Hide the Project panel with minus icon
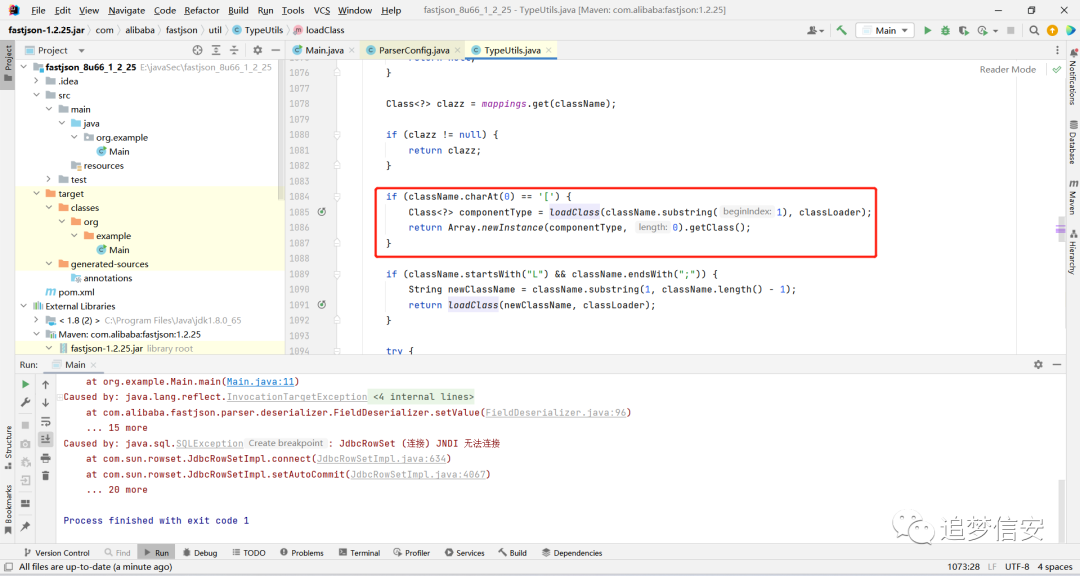Image resolution: width=1080 pixels, height=576 pixels. pyautogui.click(x=276, y=50)
